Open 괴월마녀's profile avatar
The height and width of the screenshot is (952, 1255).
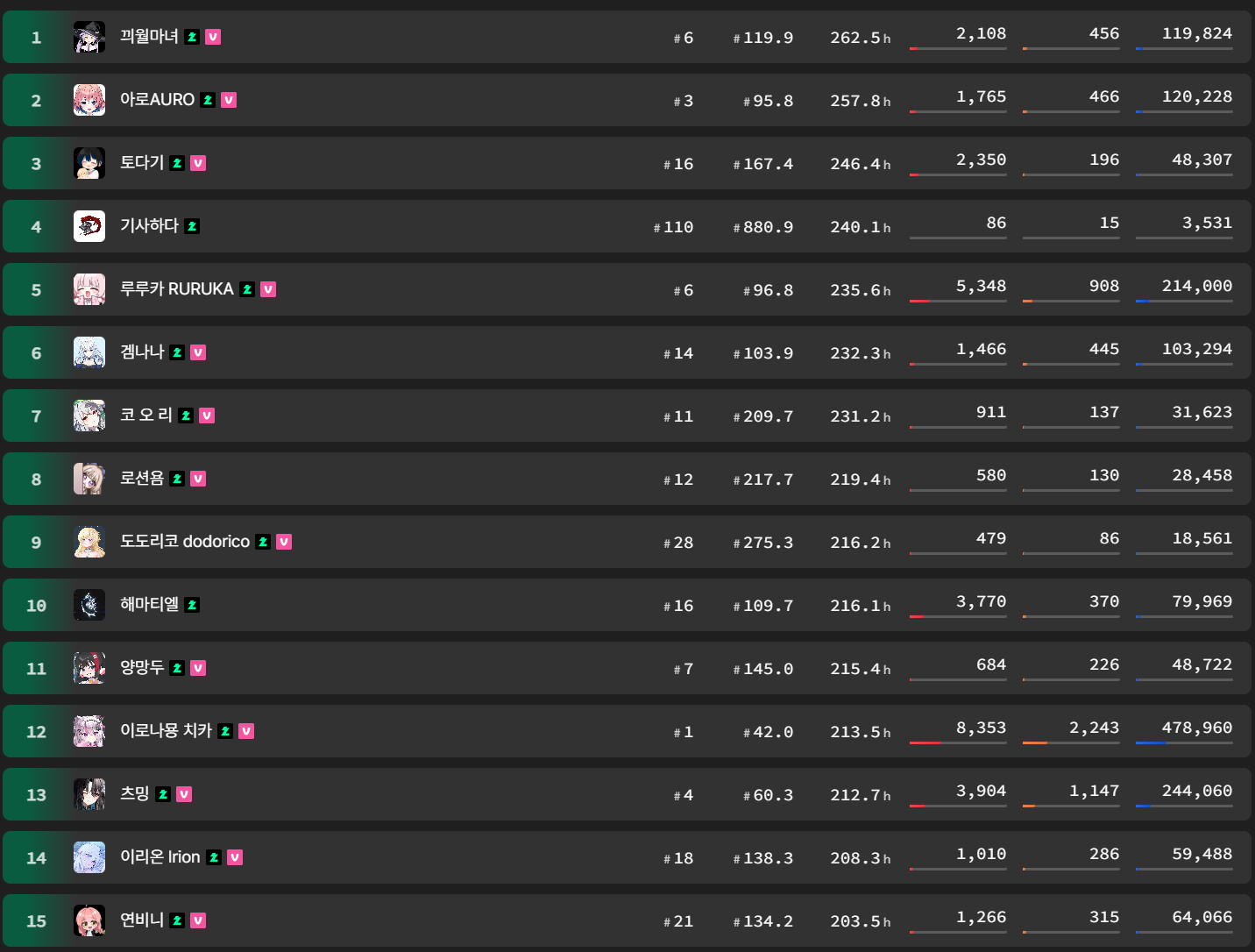click(x=89, y=37)
